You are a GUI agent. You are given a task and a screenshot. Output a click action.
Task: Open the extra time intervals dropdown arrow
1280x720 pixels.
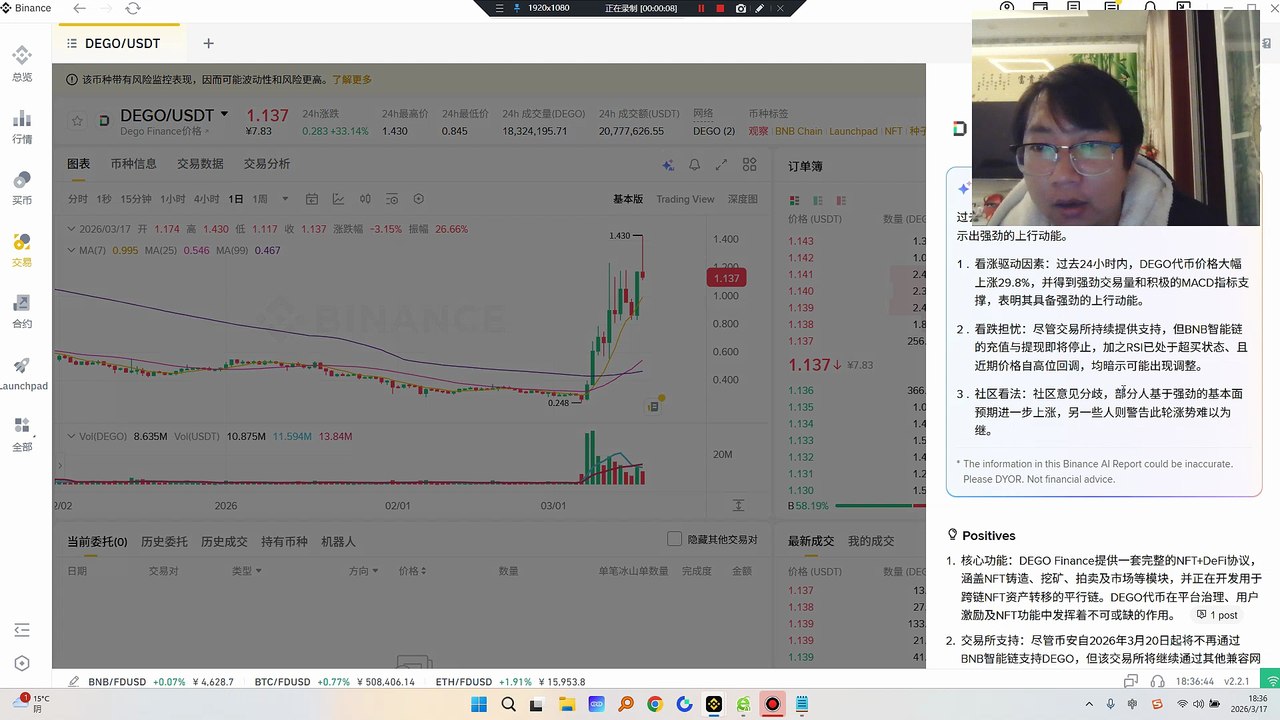285,199
